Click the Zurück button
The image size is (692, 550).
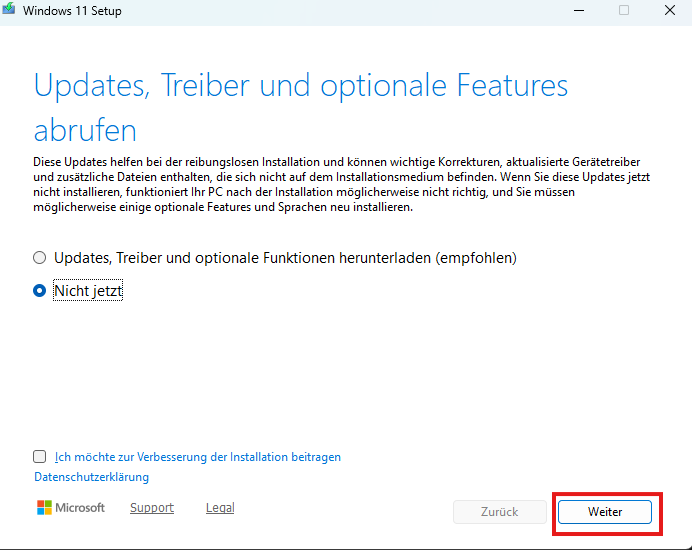(500, 512)
